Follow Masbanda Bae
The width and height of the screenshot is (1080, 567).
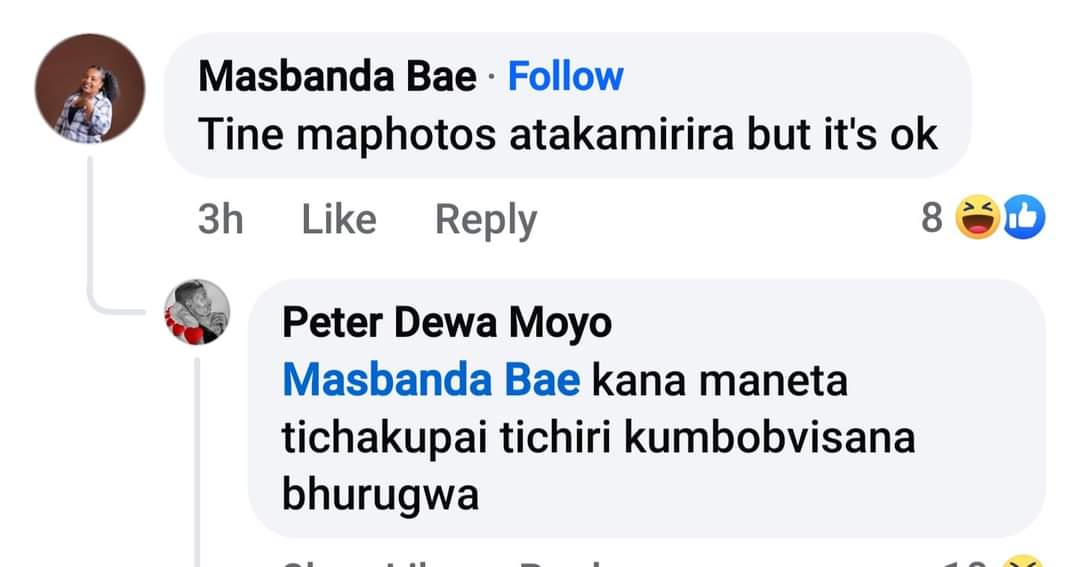565,76
